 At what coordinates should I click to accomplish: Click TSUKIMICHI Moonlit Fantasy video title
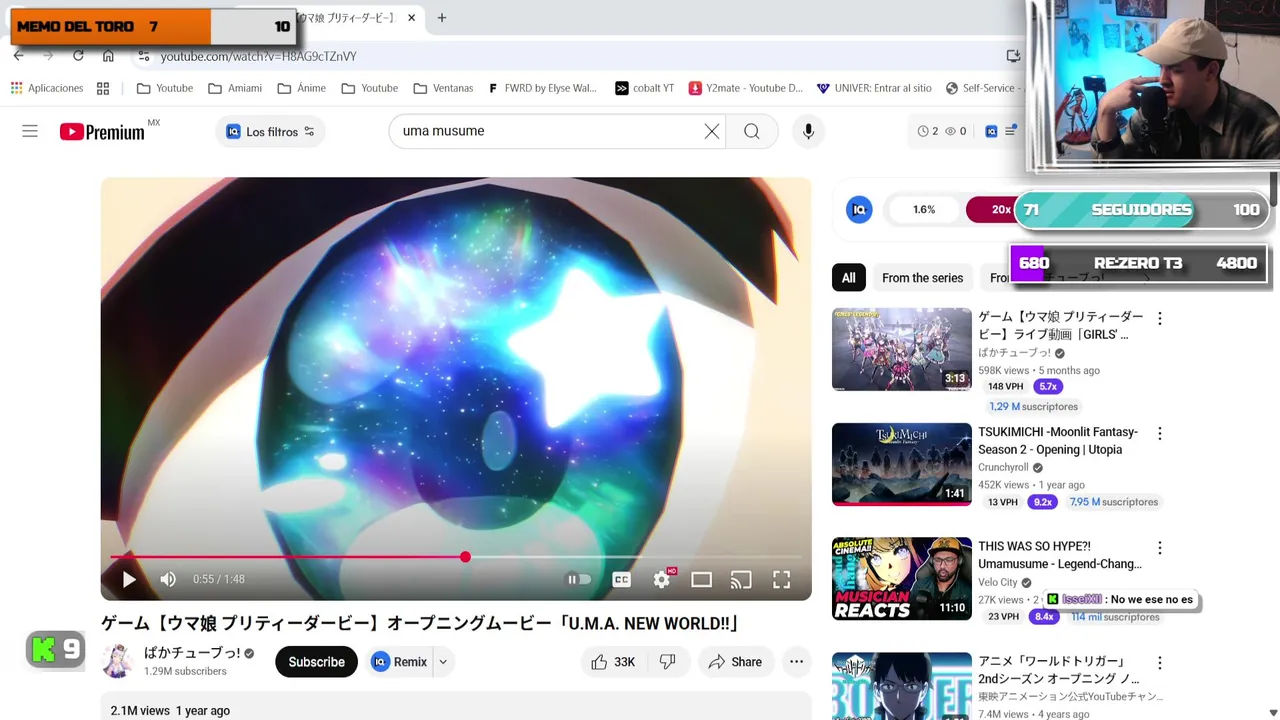[1058, 441]
